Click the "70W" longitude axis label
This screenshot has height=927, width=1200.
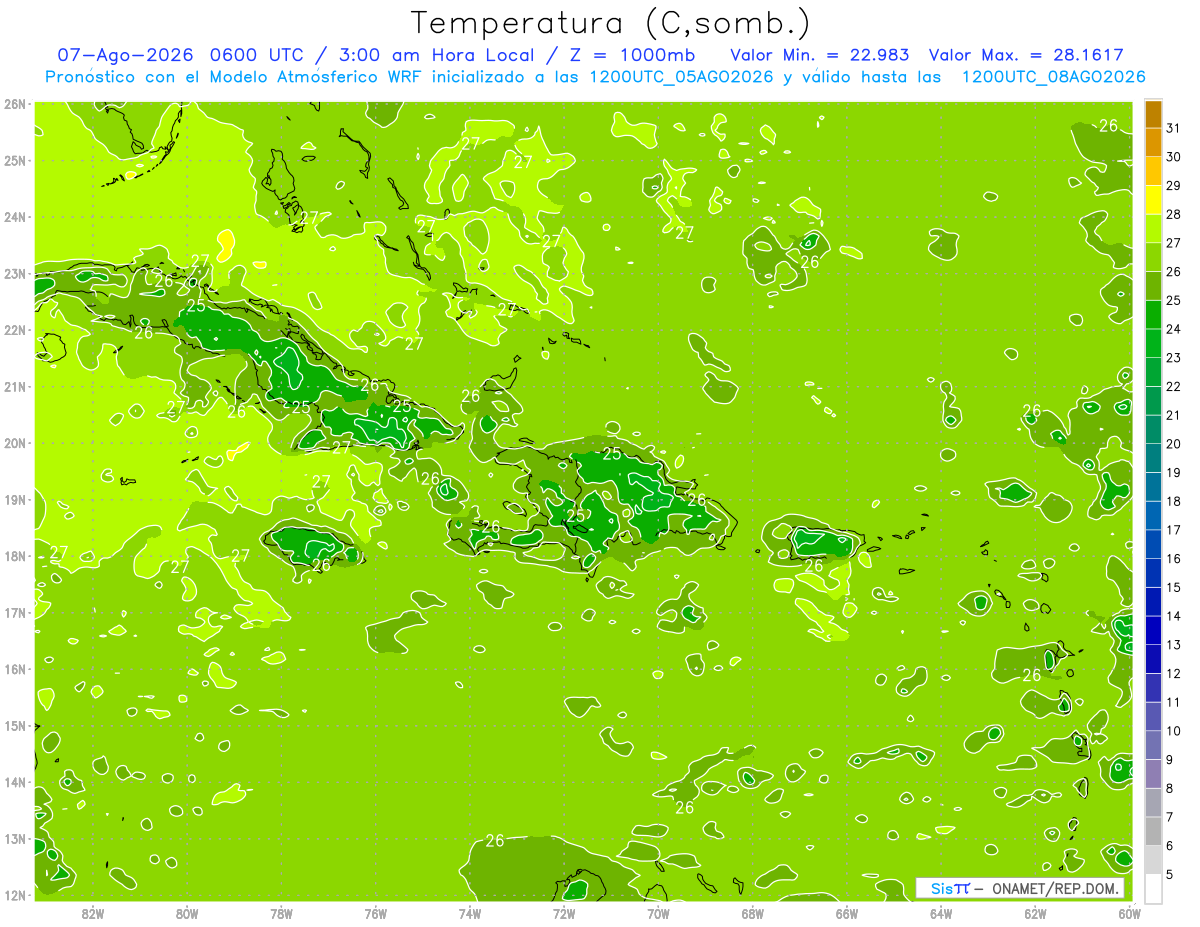(x=658, y=913)
